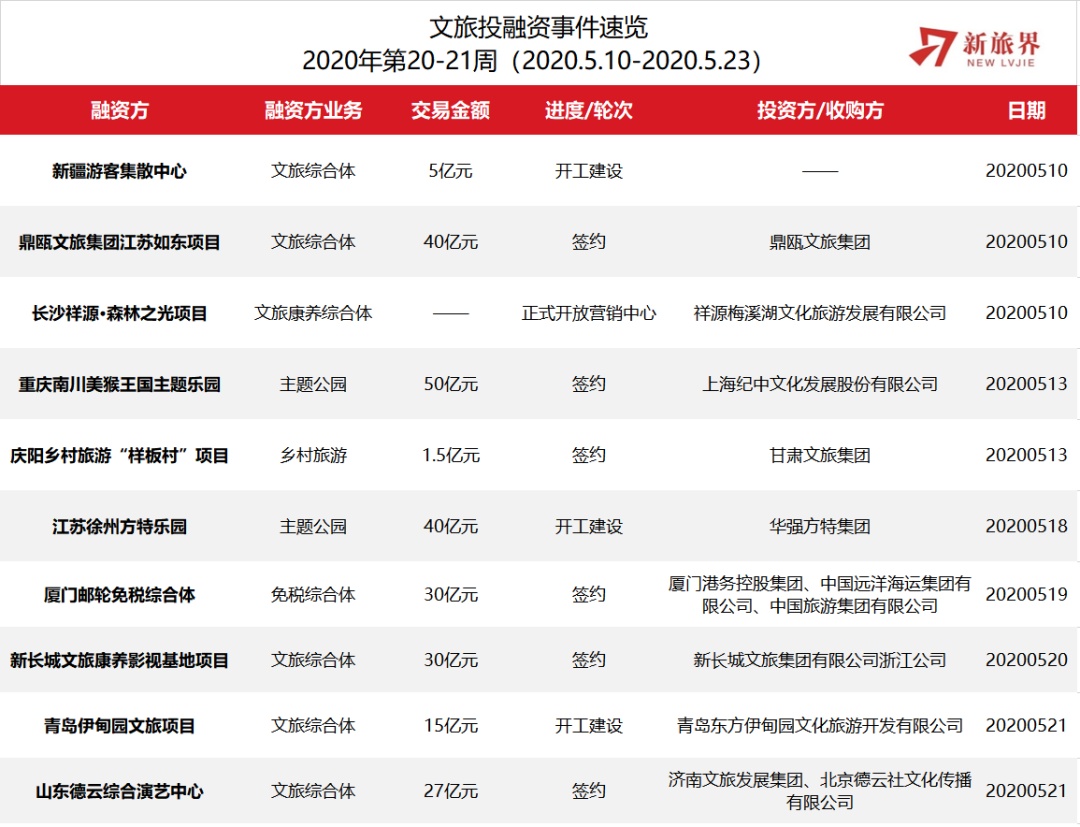
Task: Click the 1.5亿元 amount cell
Action: pos(450,455)
